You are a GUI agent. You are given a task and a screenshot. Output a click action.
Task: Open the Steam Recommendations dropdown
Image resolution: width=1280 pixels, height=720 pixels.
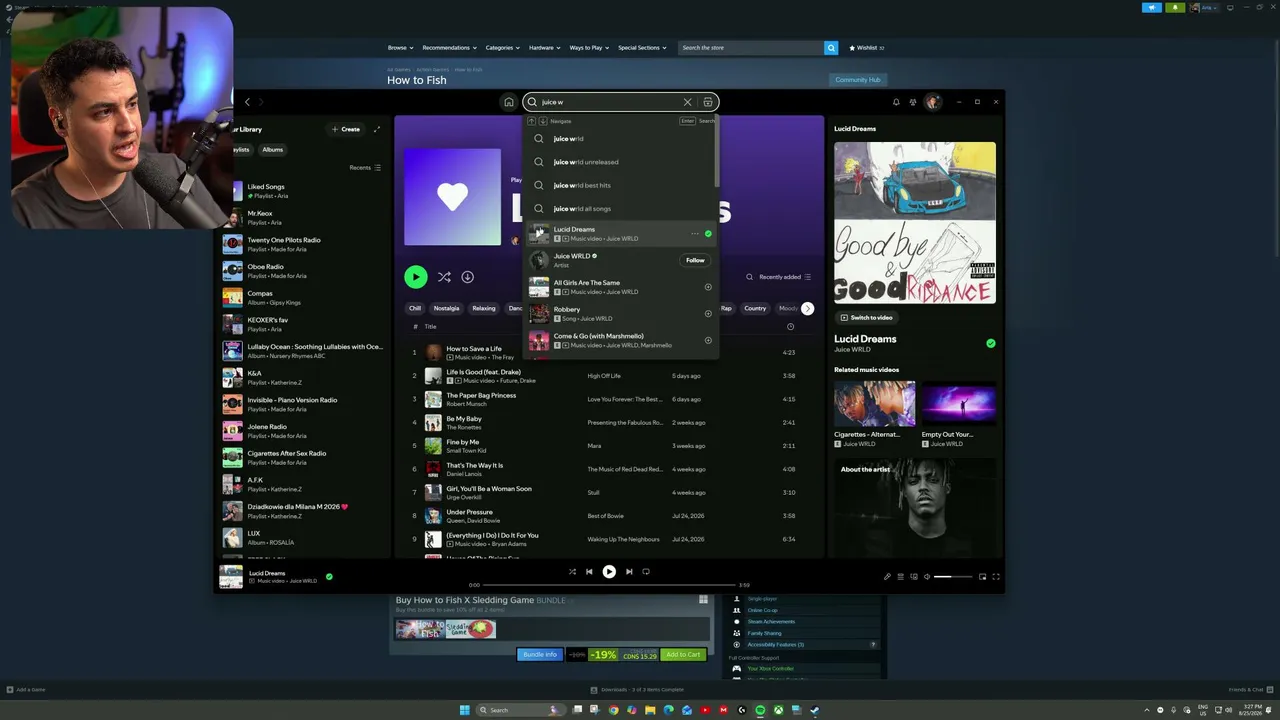pos(448,48)
